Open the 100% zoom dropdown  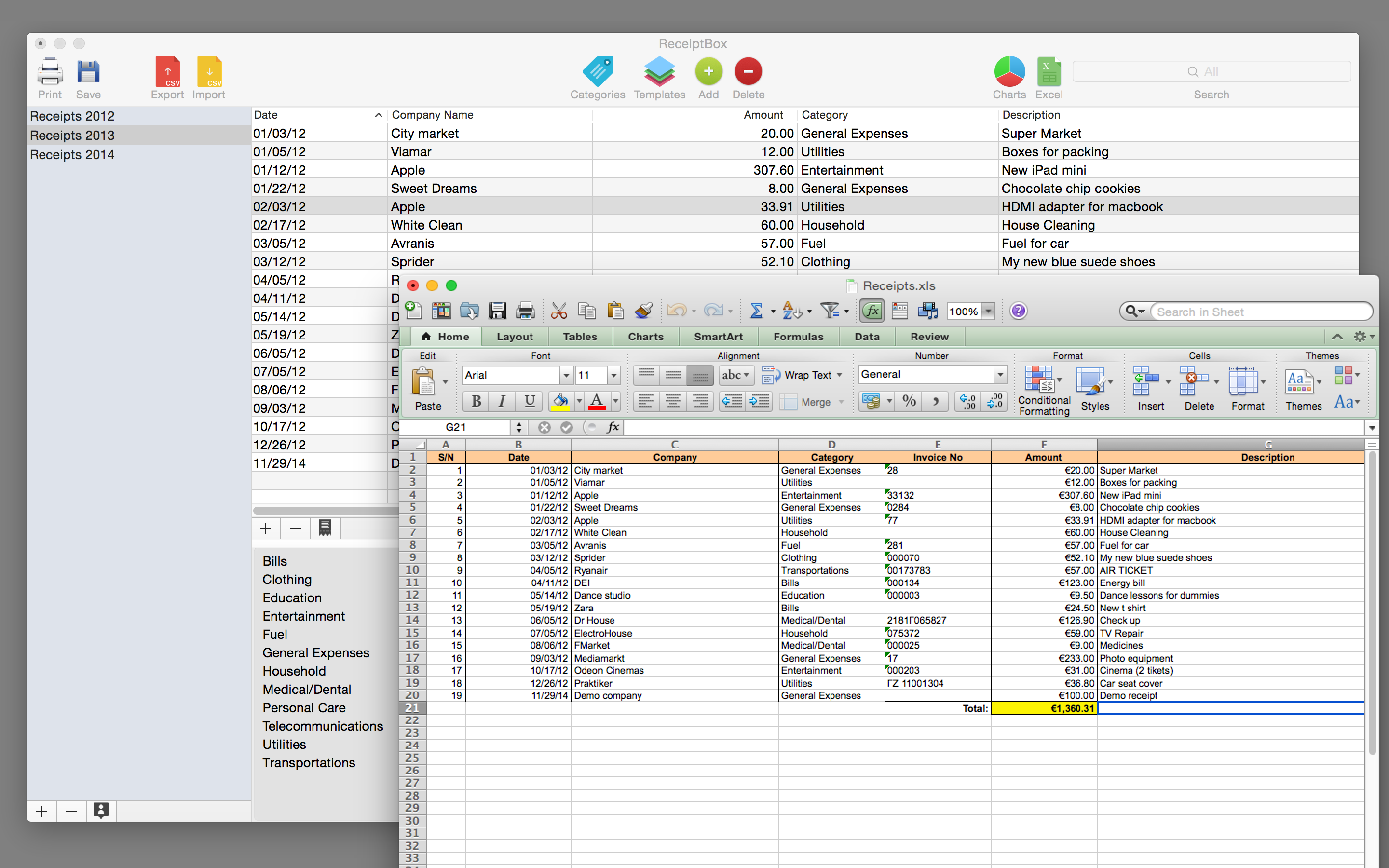pyautogui.click(x=988, y=311)
